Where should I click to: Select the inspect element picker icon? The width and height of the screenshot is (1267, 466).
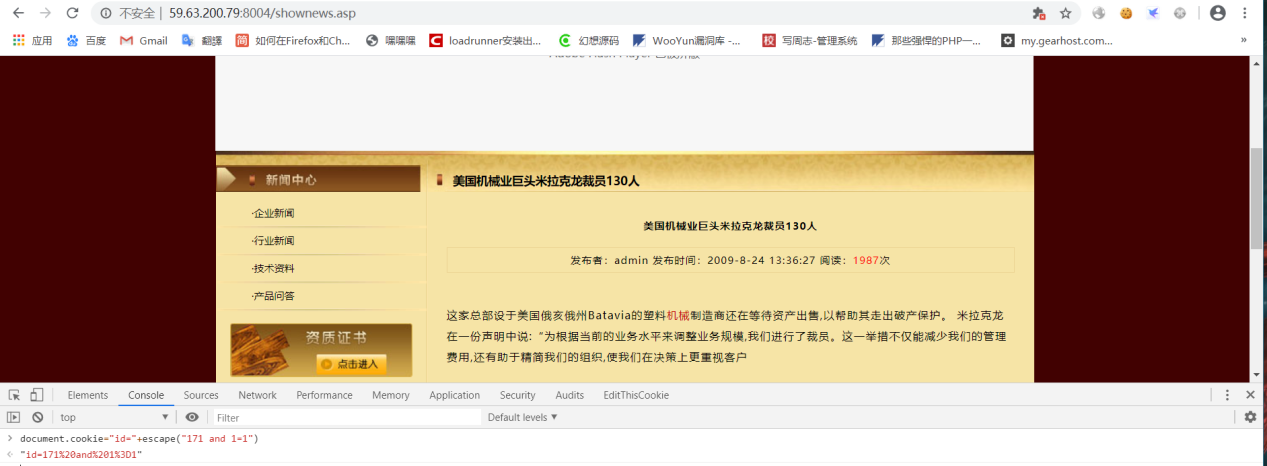pos(14,395)
